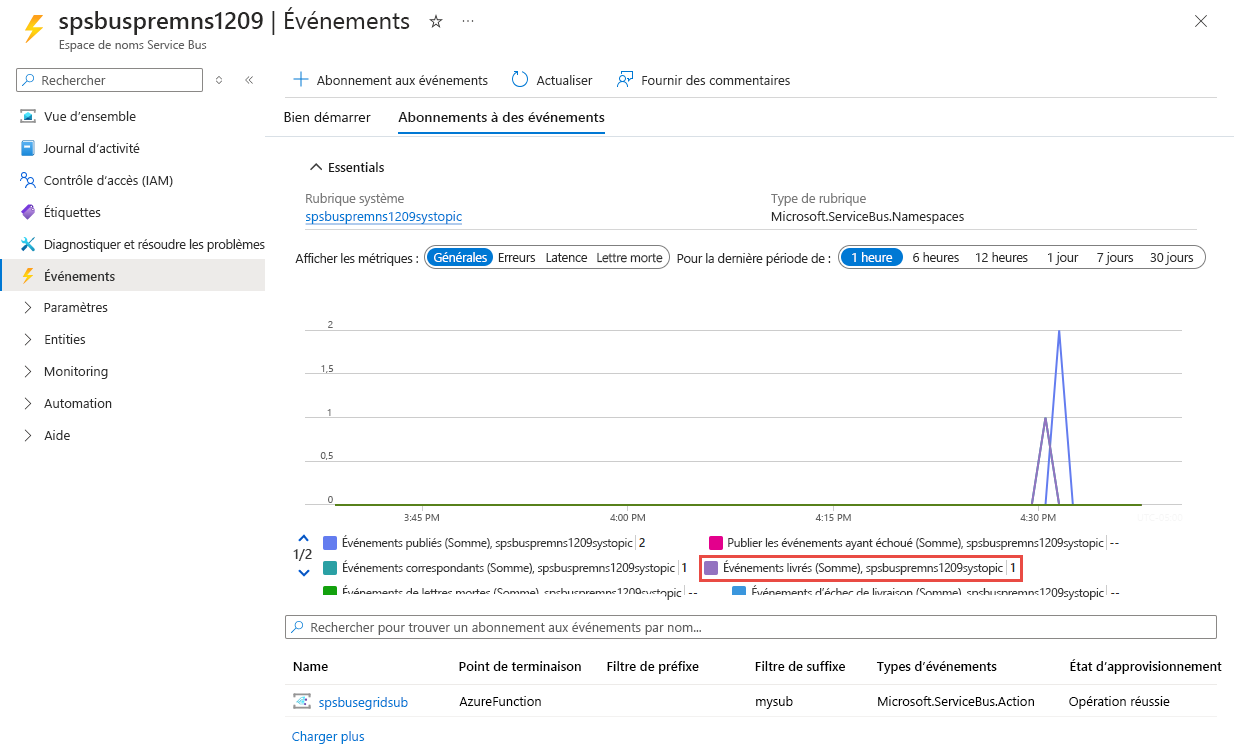Toggle Événements correspondants teal legend swatch

click(x=330, y=568)
